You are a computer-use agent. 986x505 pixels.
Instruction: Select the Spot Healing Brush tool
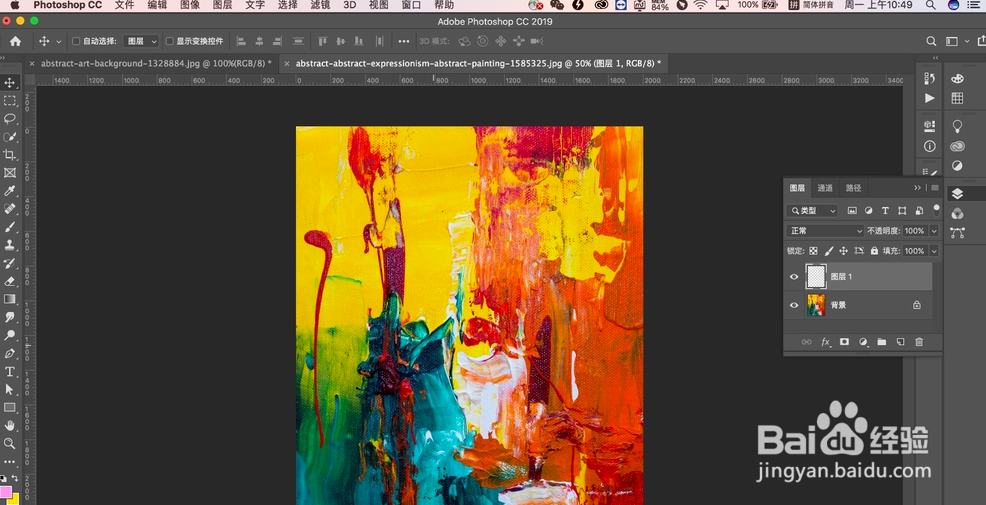pos(9,209)
